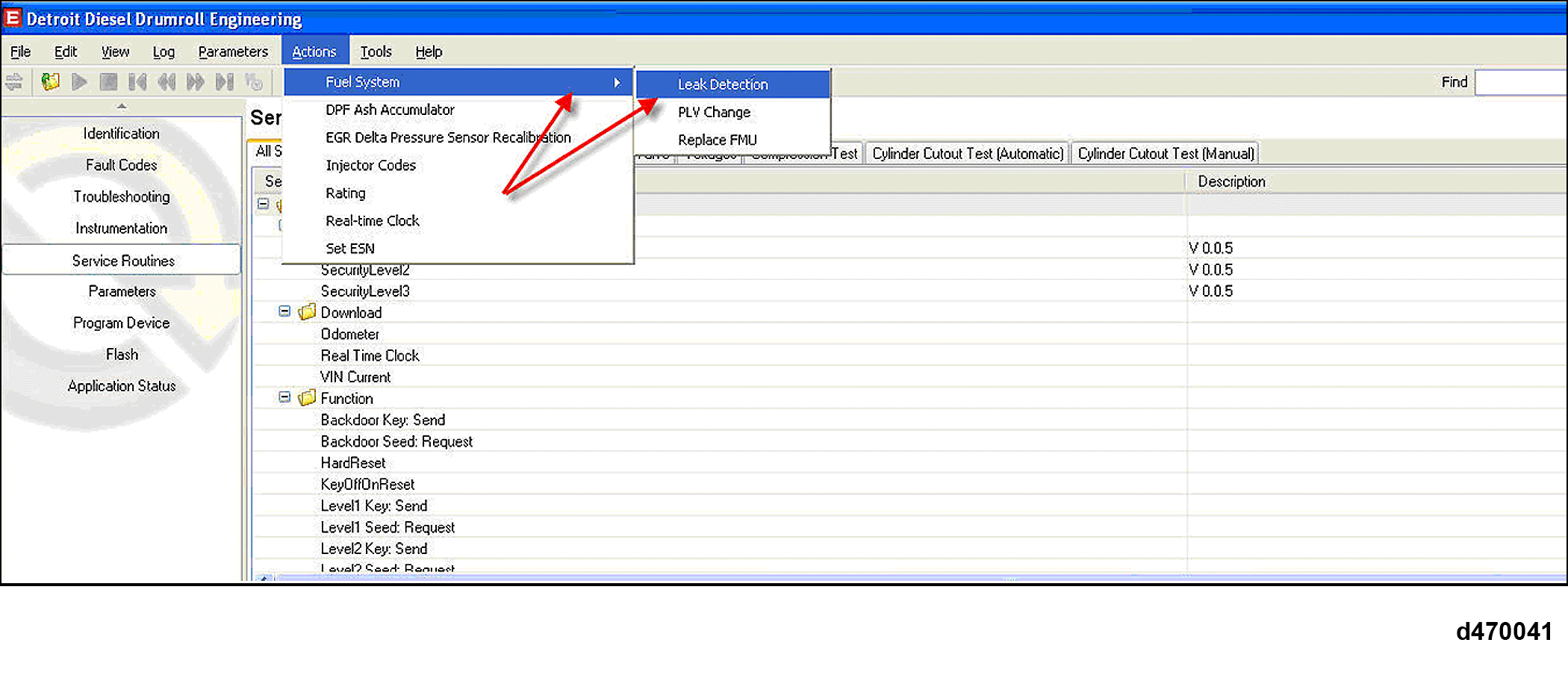Click the rewind double-arrow icon
The height and width of the screenshot is (678, 1568).
click(x=167, y=81)
